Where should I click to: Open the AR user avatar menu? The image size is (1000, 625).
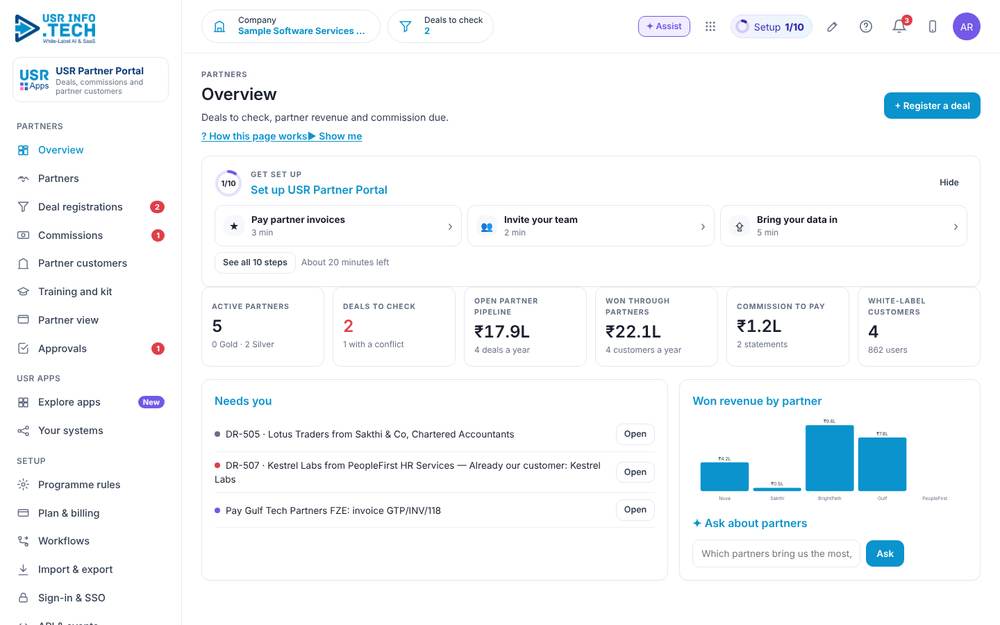(x=966, y=26)
